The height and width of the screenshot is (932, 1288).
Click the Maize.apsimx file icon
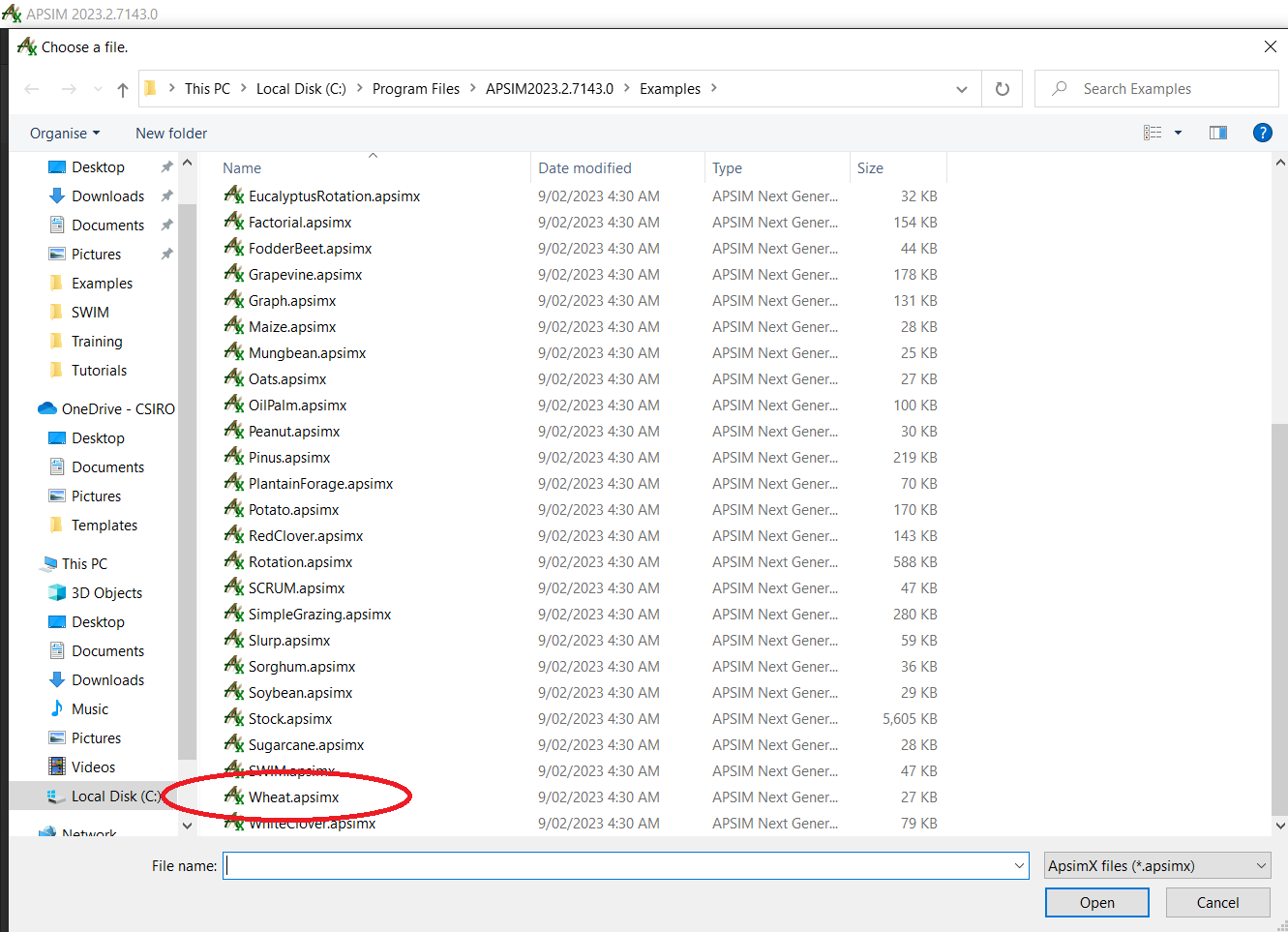point(234,326)
